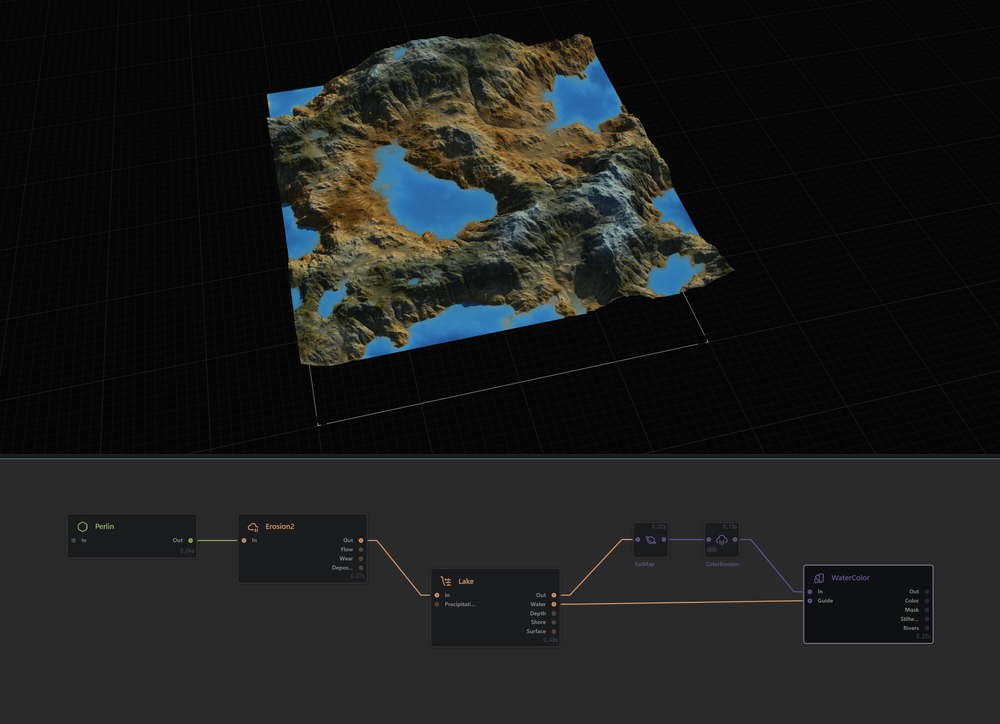This screenshot has height=724, width=1000.
Task: Click the Guide input port on WaterColor
Action: click(x=809, y=601)
